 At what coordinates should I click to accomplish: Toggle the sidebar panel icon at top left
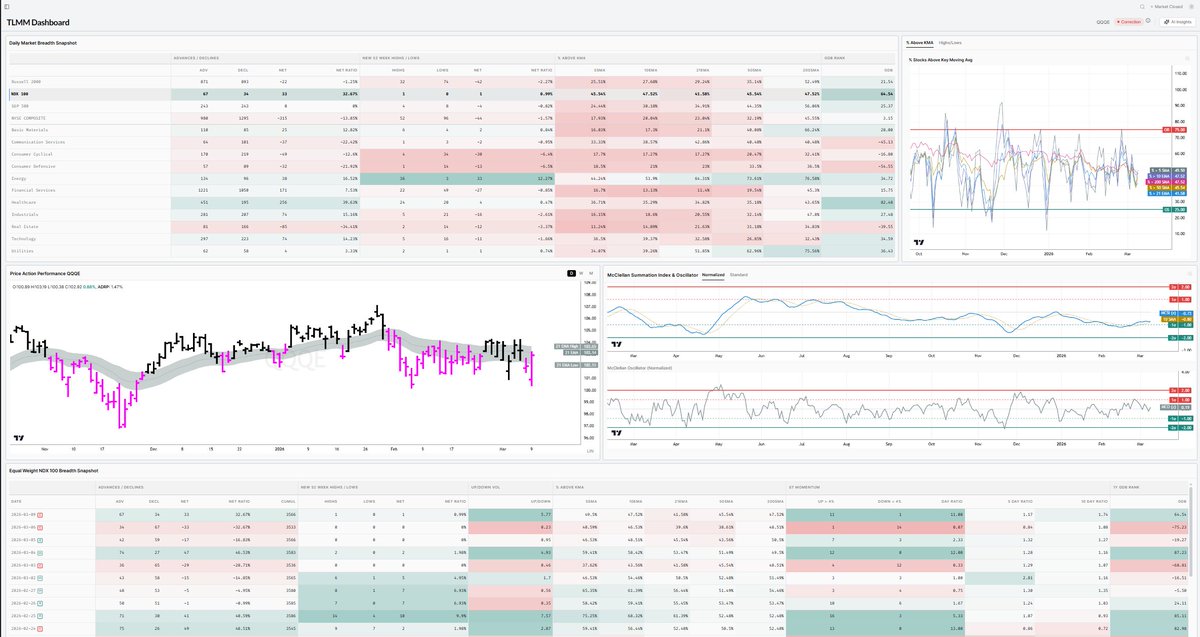8,7
